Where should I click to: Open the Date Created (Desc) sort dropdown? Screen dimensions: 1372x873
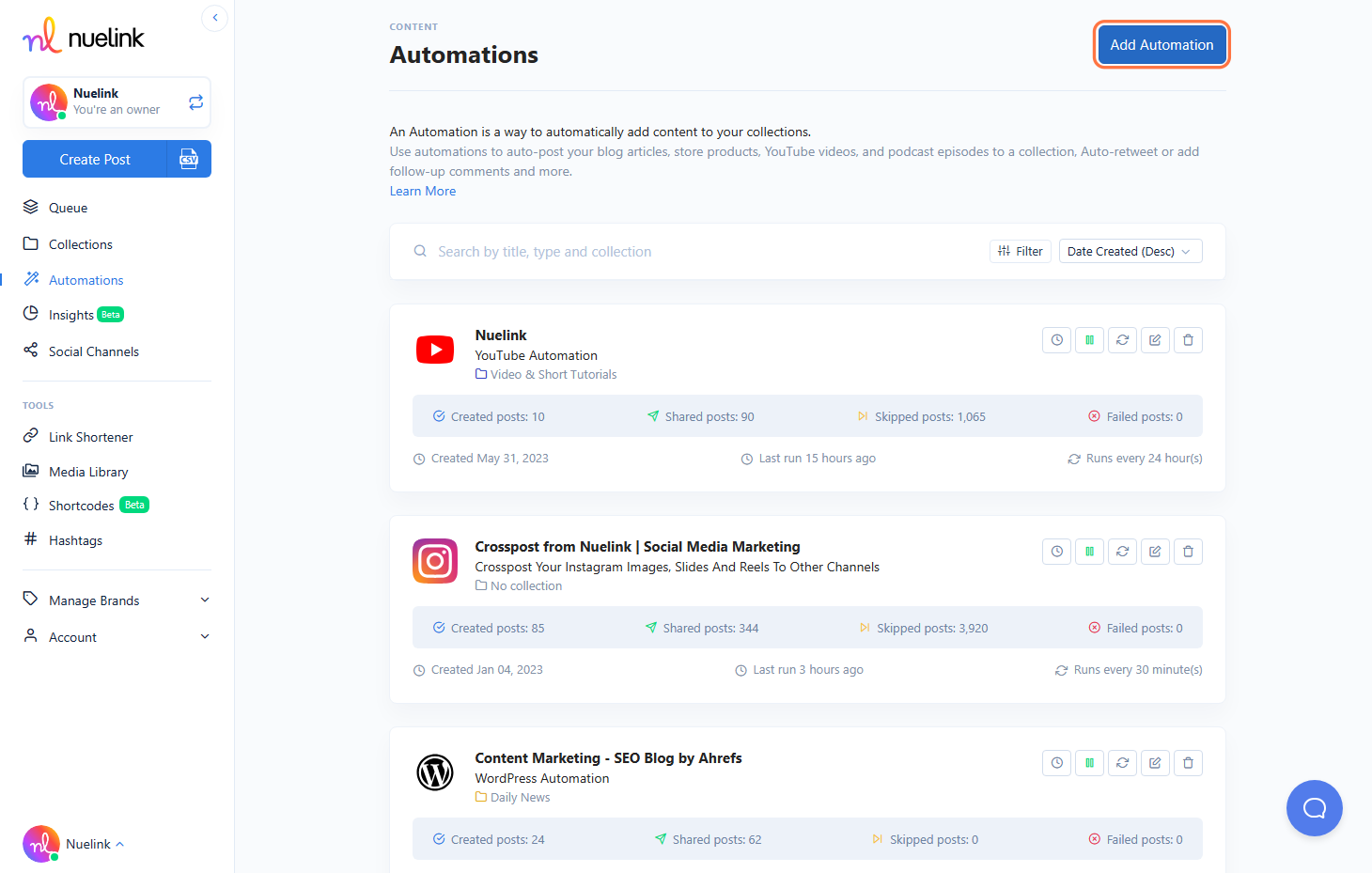[1130, 251]
